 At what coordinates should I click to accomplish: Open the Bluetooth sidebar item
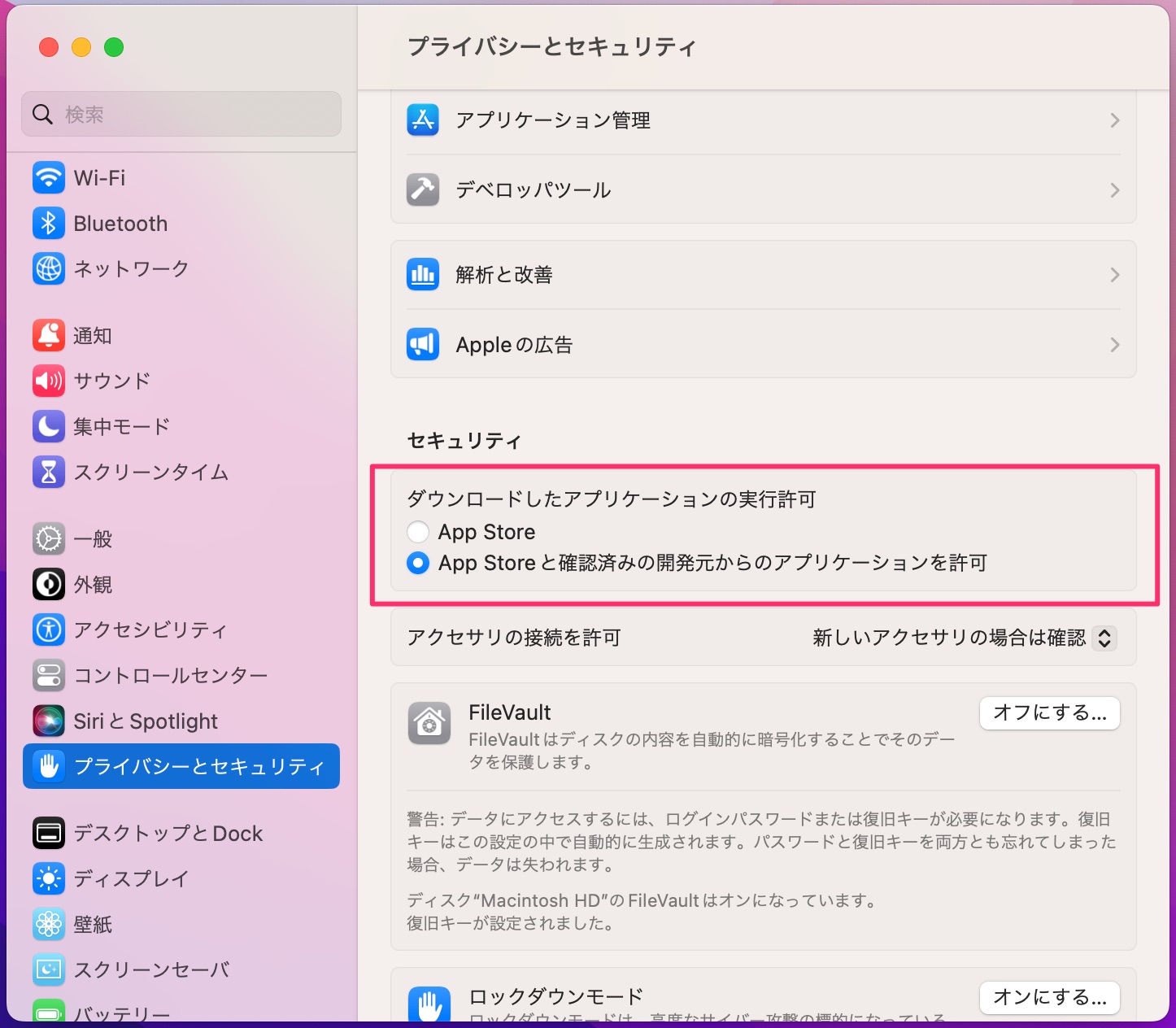181,223
